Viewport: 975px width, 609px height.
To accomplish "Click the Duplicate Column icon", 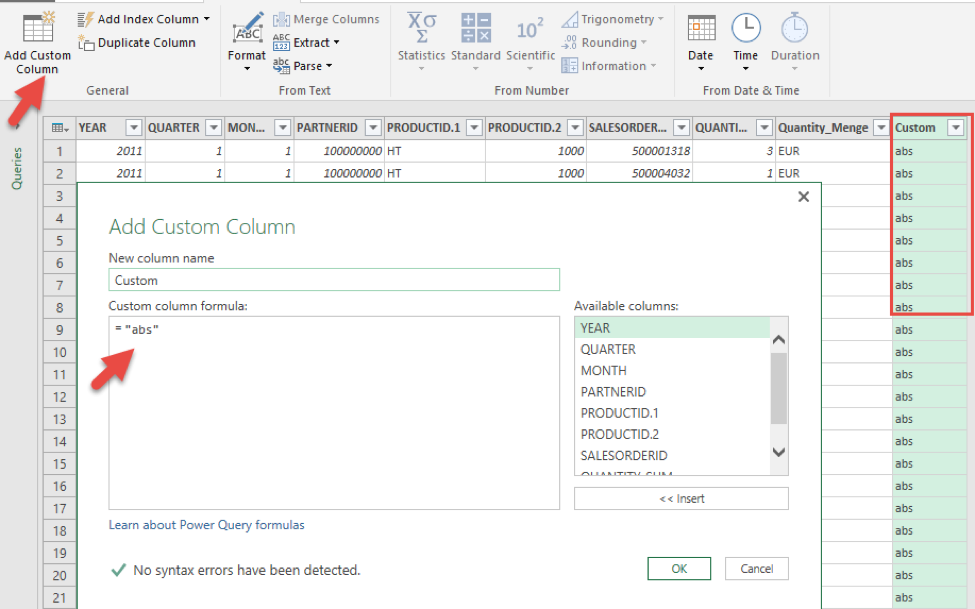I will pos(86,43).
